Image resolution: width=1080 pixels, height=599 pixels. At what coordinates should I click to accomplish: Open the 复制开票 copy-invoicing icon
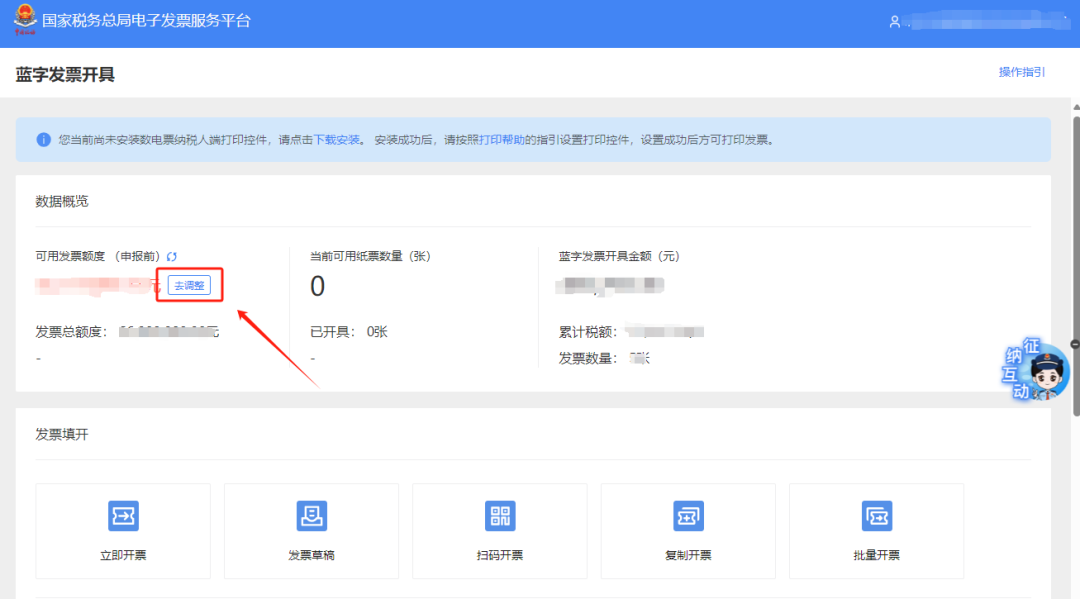pyautogui.click(x=687, y=516)
